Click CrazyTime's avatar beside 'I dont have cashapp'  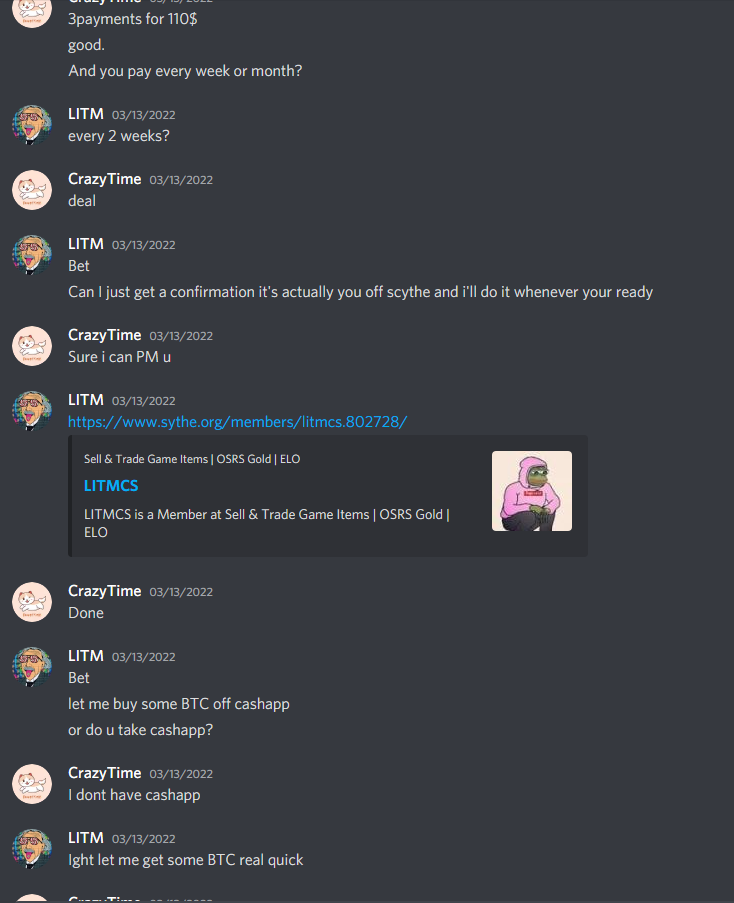[32, 784]
